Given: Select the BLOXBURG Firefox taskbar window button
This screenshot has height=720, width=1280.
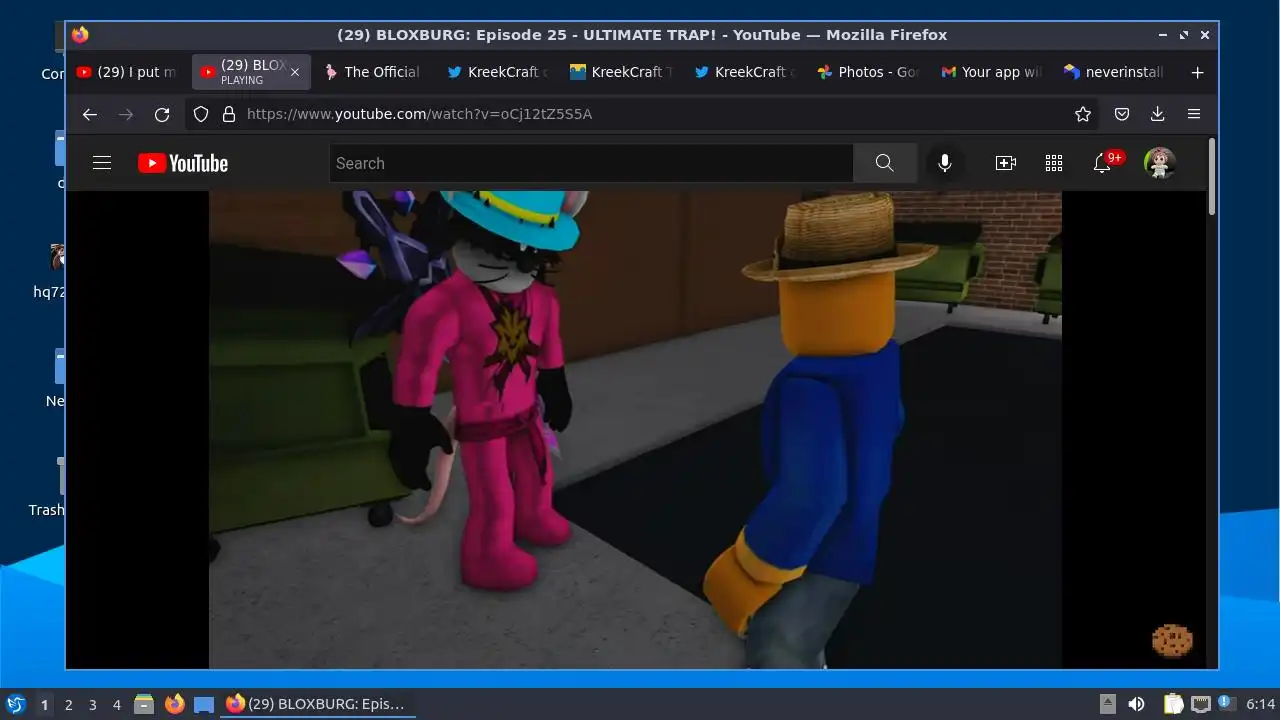Looking at the screenshot, I should tap(318, 704).
